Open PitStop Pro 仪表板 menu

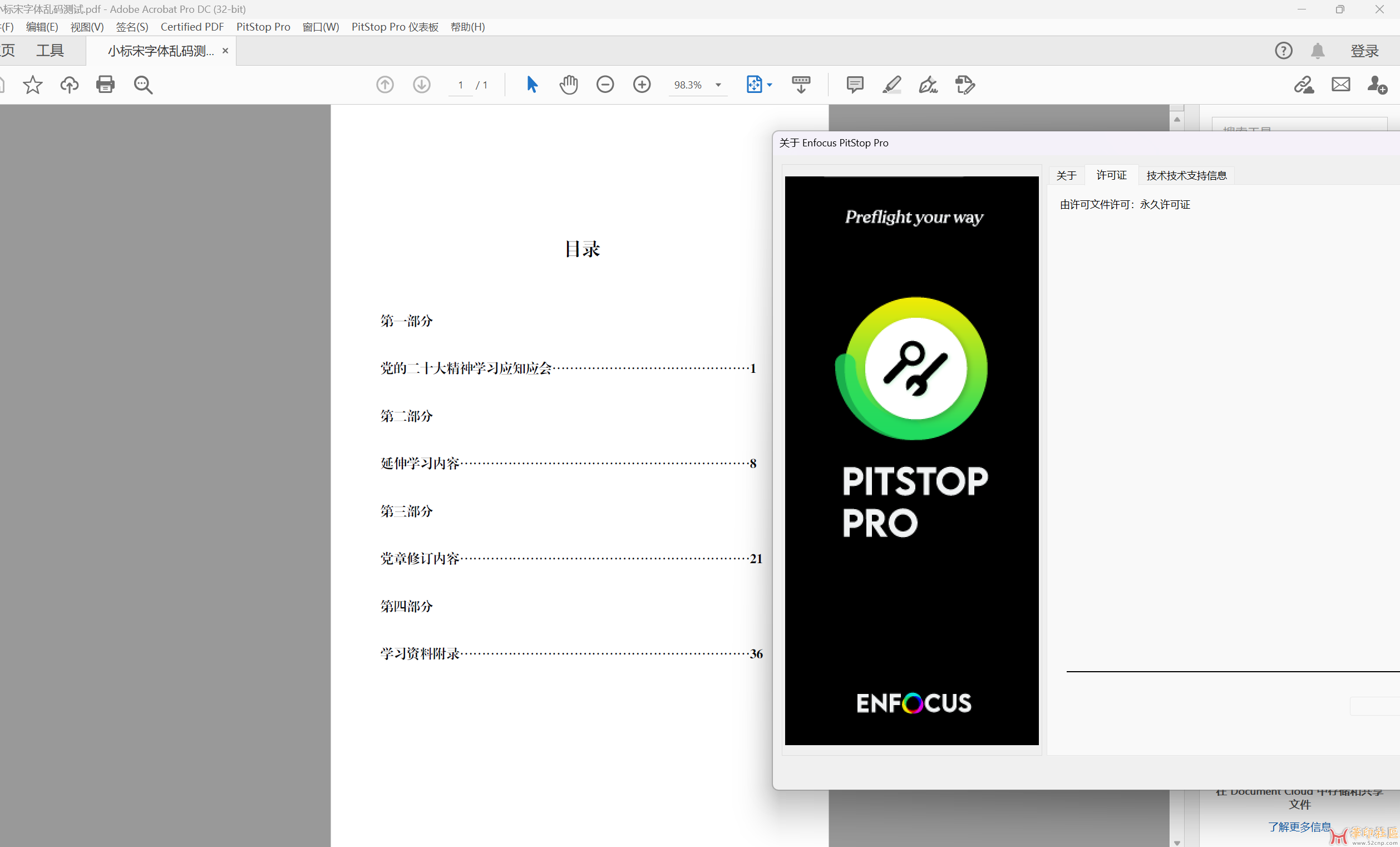pyautogui.click(x=395, y=27)
